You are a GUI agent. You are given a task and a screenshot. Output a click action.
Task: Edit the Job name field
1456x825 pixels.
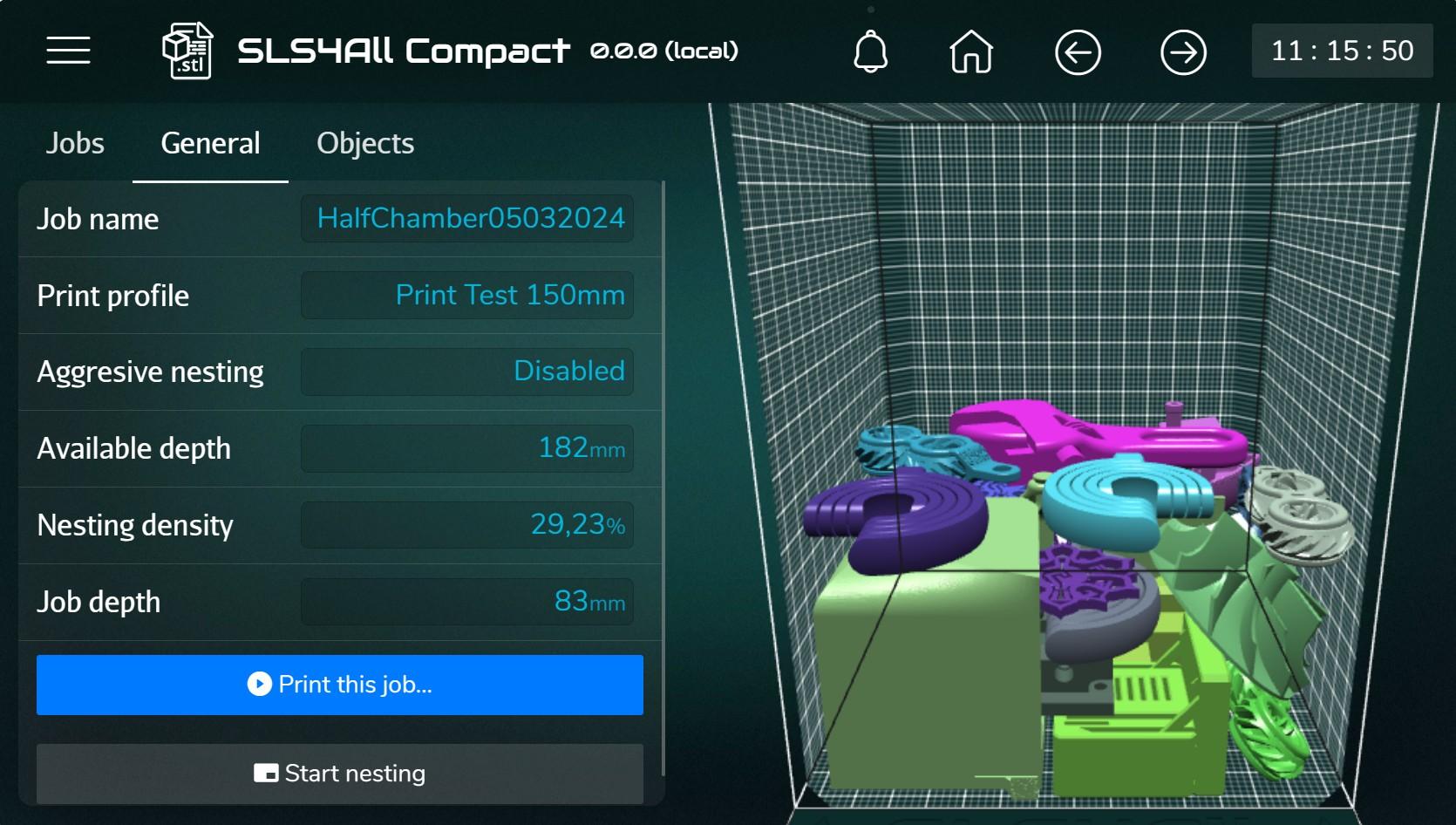(x=467, y=218)
